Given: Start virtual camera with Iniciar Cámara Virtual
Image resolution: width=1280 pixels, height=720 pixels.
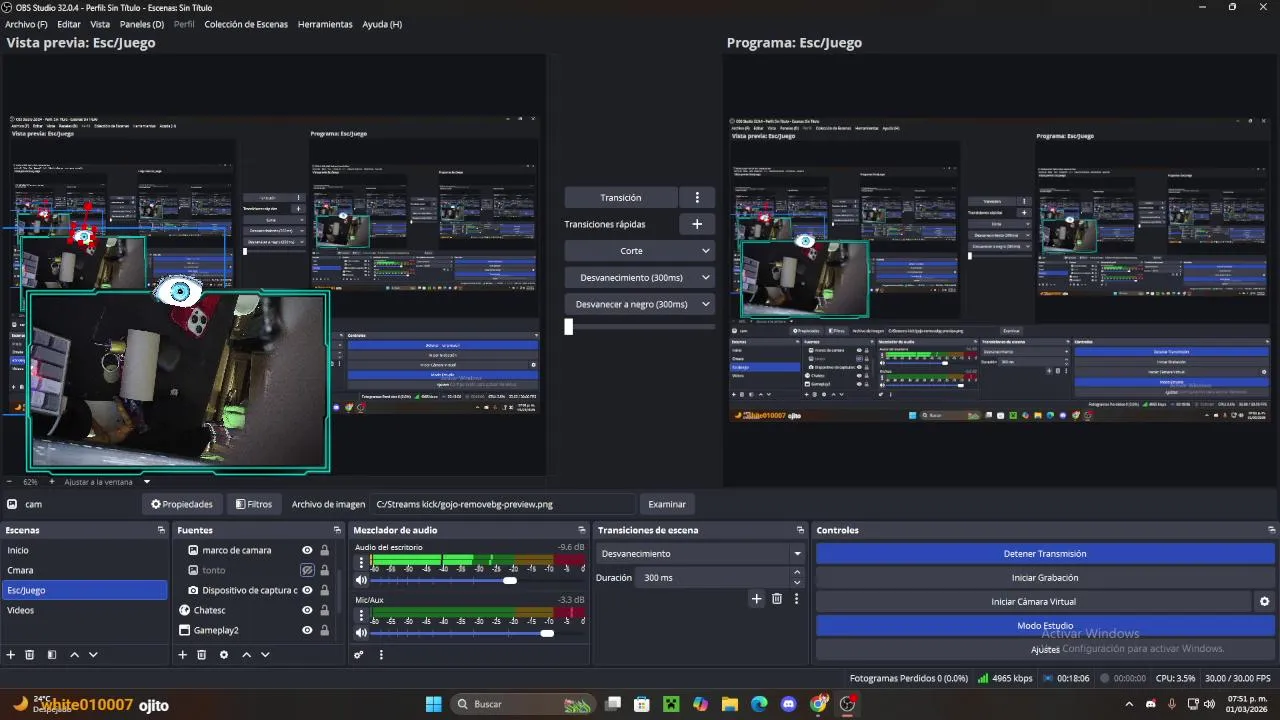Looking at the screenshot, I should click(1033, 602).
